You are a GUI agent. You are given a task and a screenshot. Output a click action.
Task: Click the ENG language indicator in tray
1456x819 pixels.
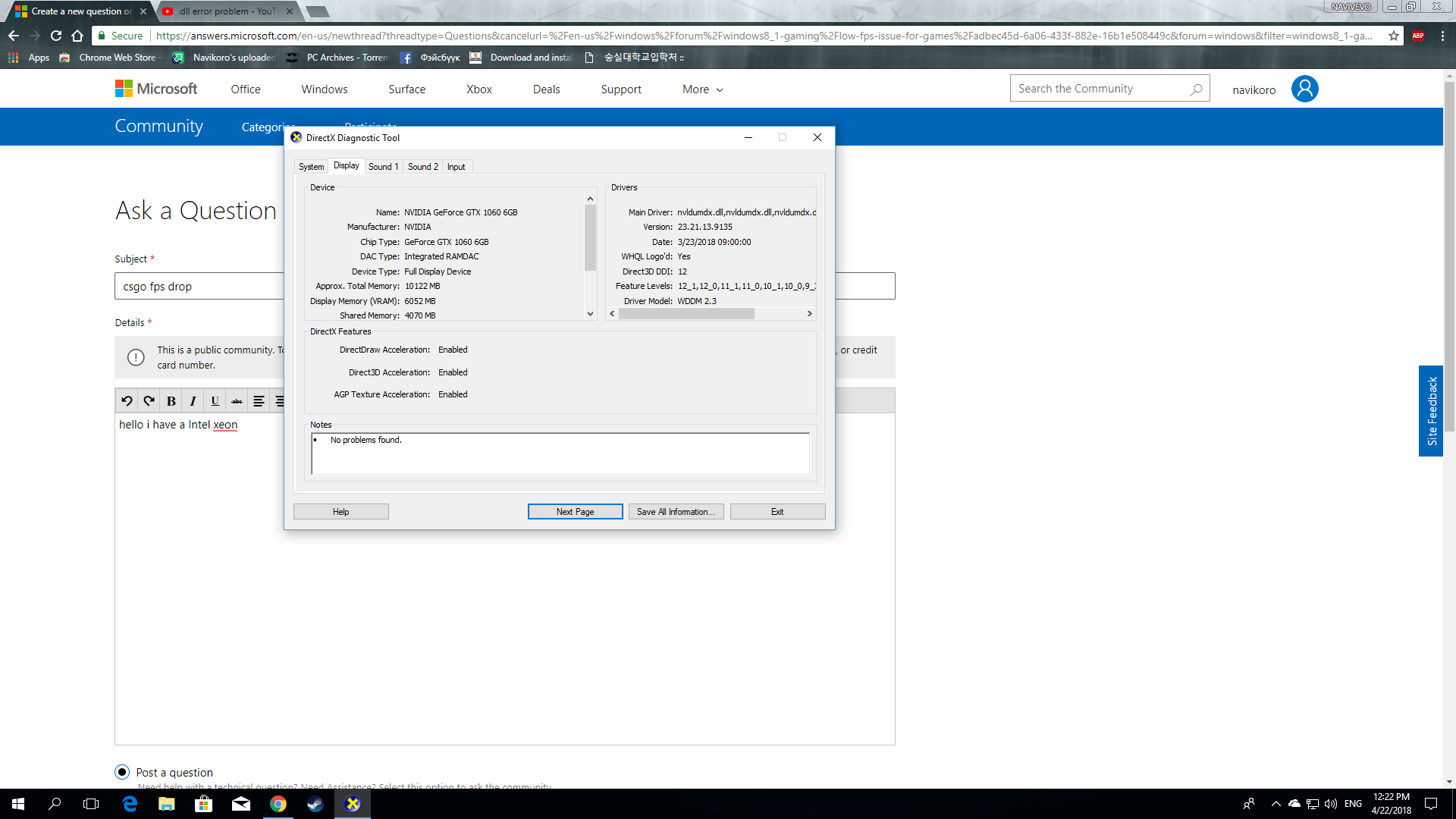click(x=1354, y=804)
